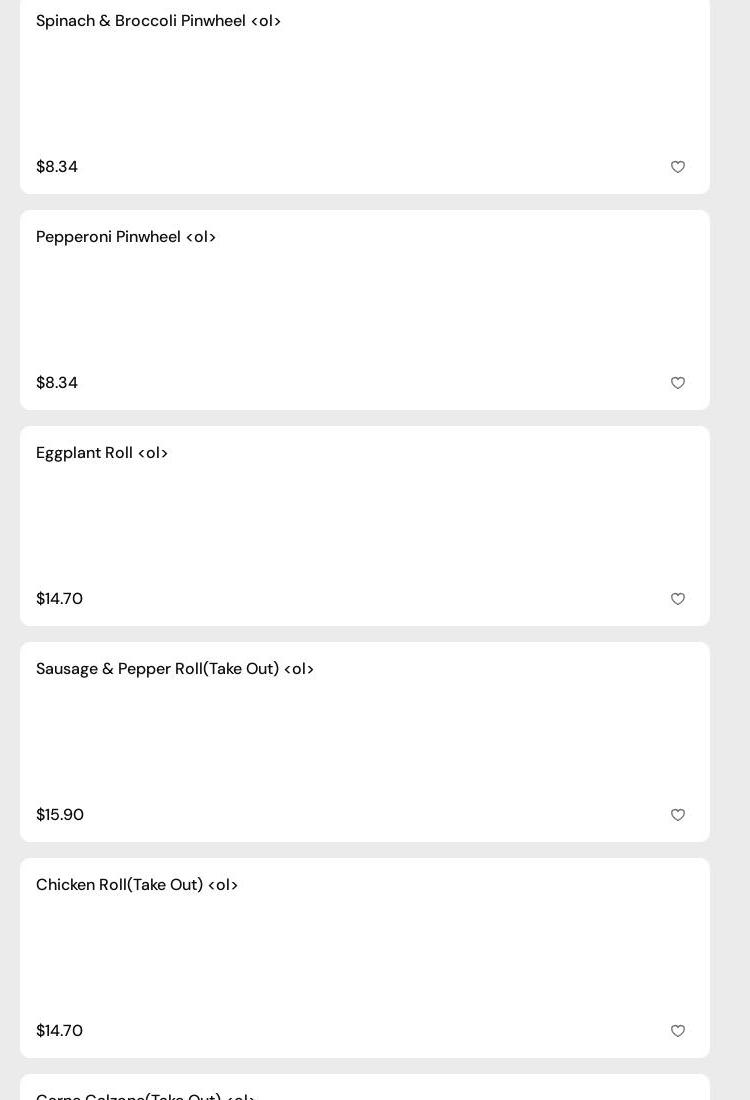Open the partially visible Carne Calzone item

[146, 1094]
